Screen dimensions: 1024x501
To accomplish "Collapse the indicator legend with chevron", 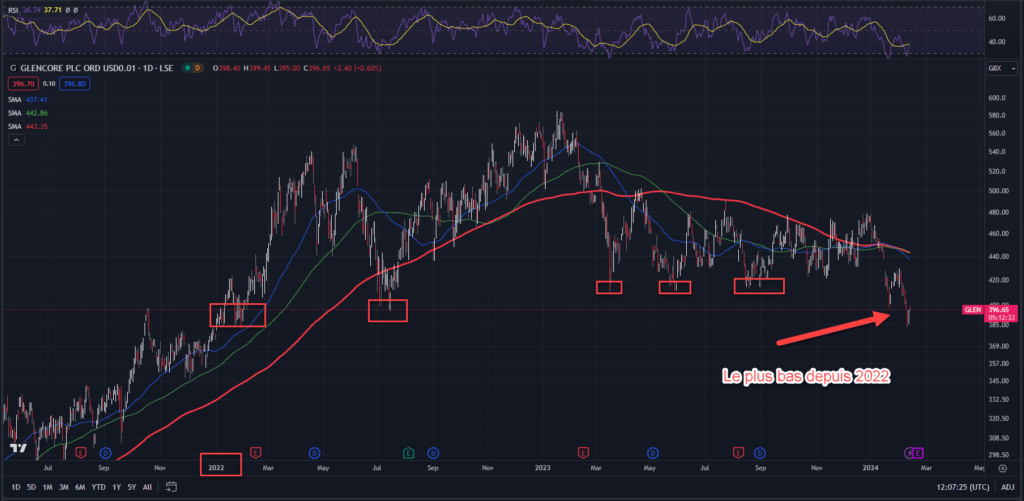I will (16, 140).
